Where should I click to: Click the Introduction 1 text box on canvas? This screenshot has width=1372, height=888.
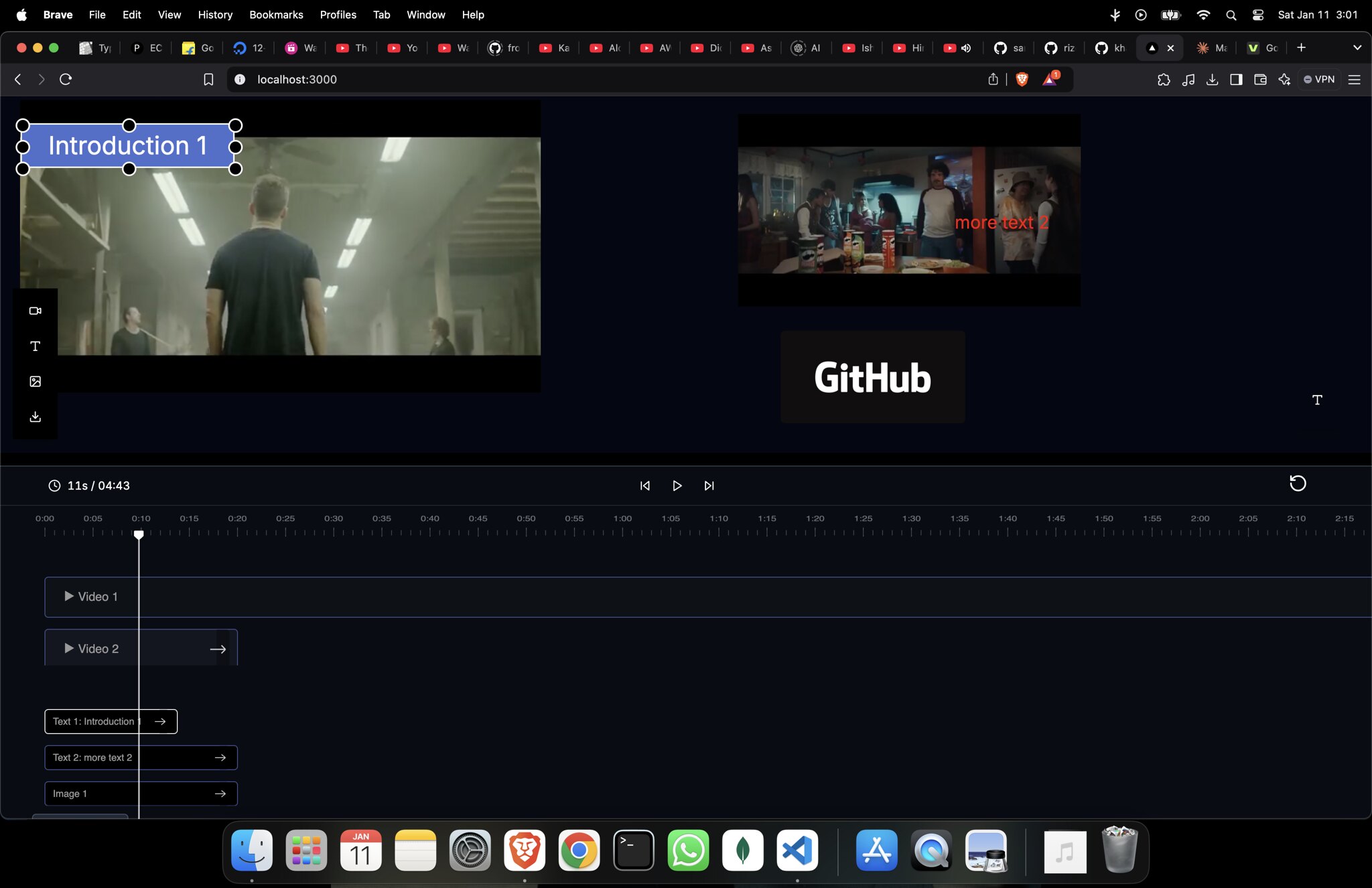point(128,146)
